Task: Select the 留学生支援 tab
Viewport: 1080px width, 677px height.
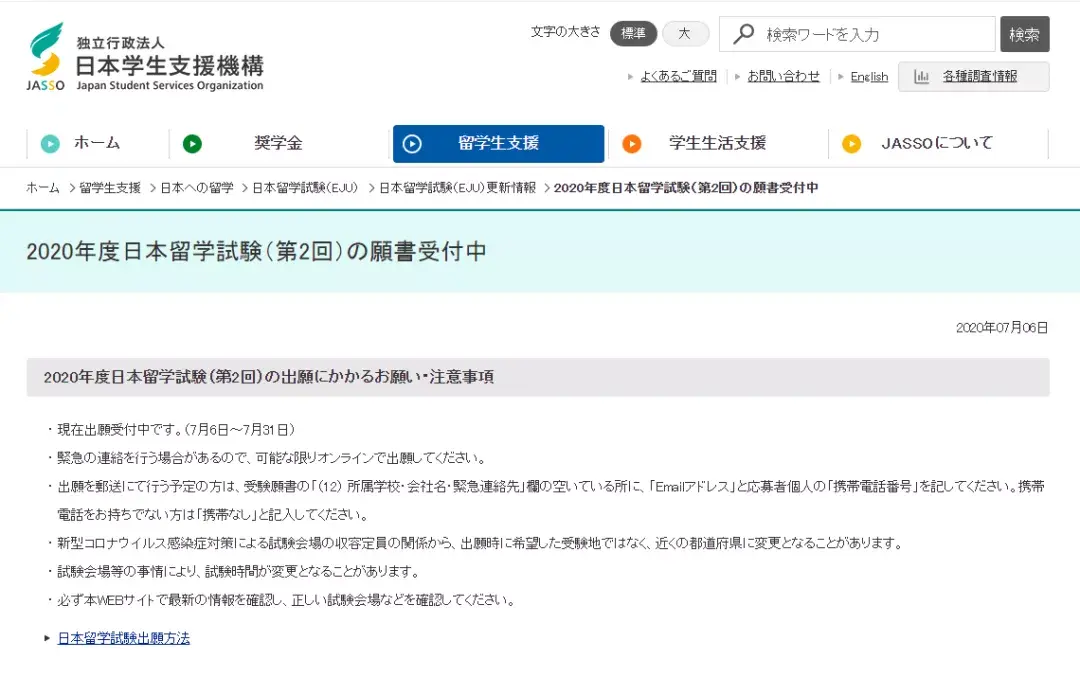Action: coord(497,143)
